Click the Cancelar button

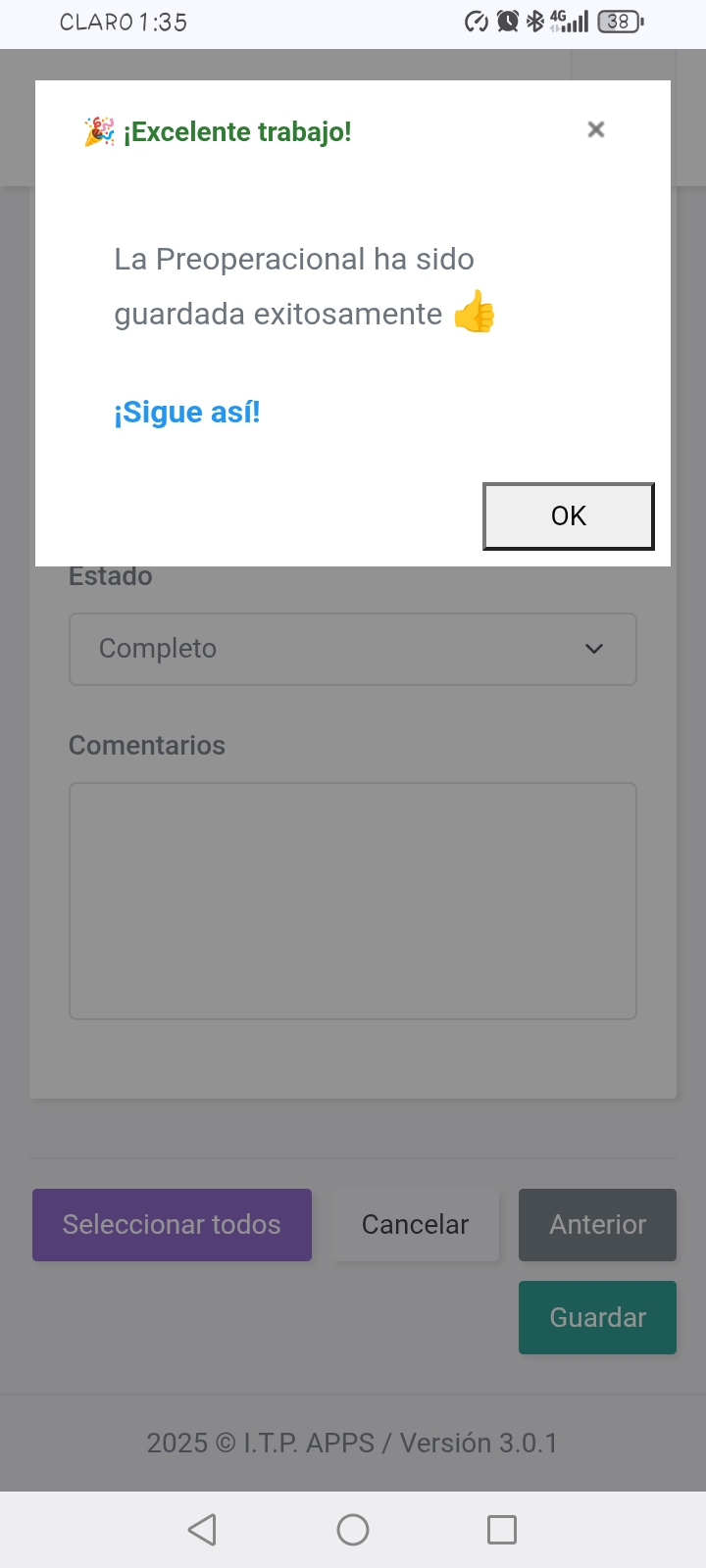(416, 1225)
